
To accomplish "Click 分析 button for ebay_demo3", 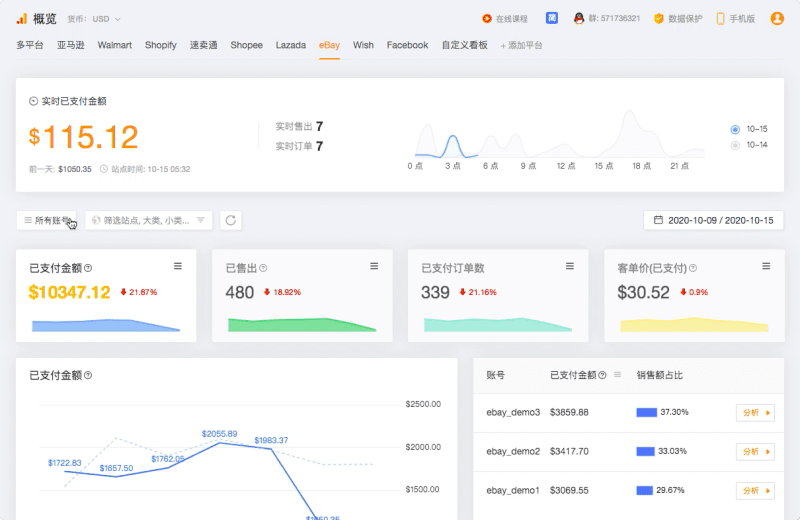I will (755, 412).
